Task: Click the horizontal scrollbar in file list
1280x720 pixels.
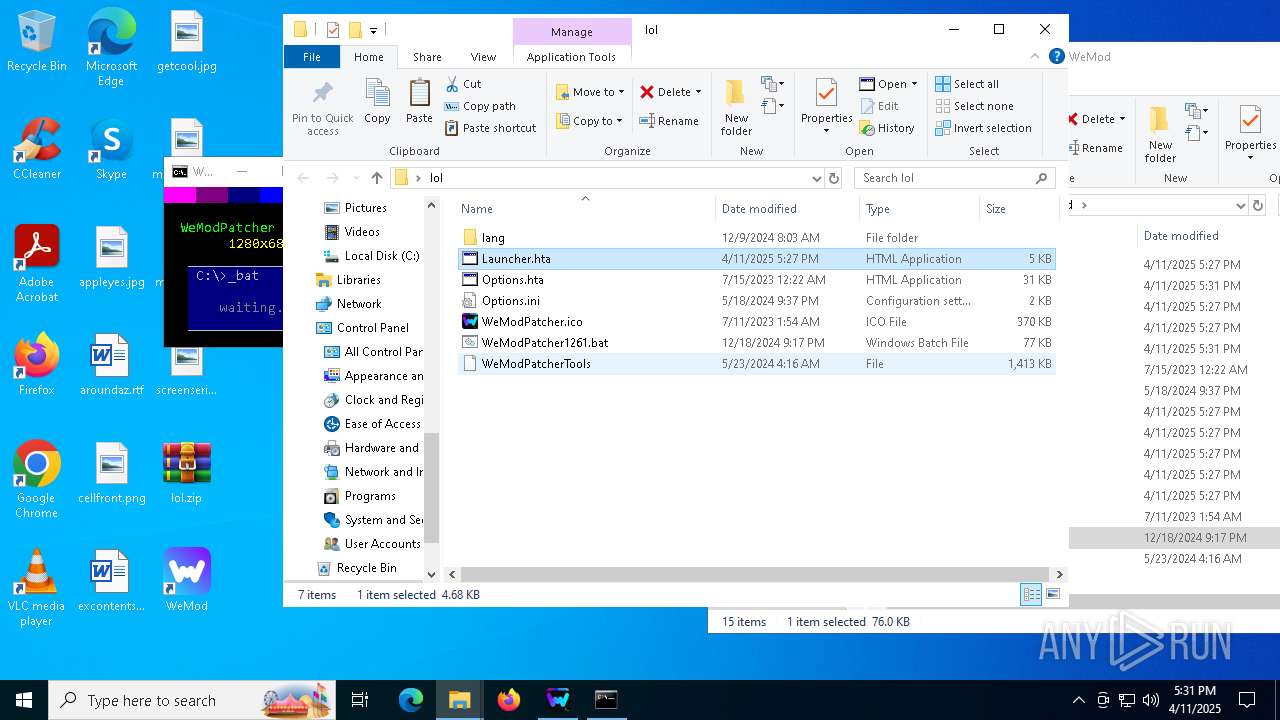Action: coord(754,575)
